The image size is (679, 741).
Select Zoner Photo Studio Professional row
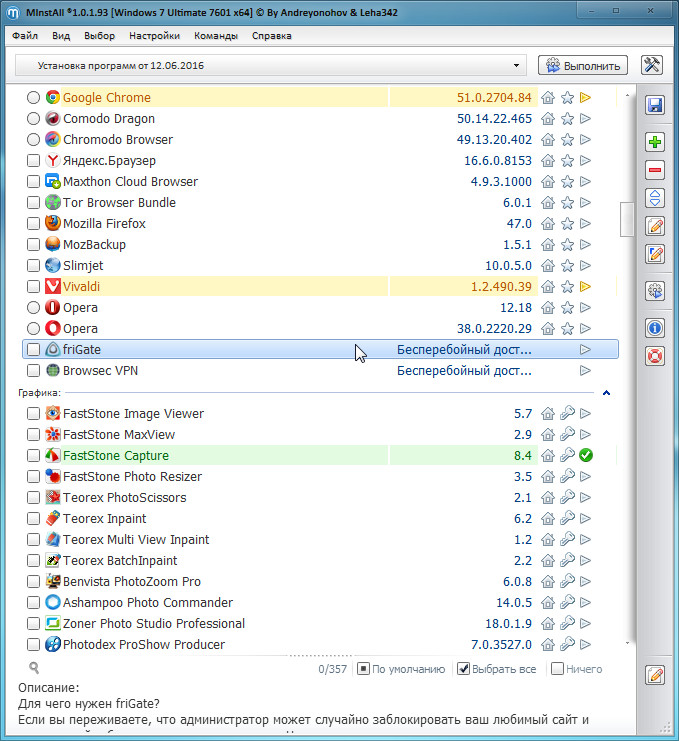[x=154, y=623]
